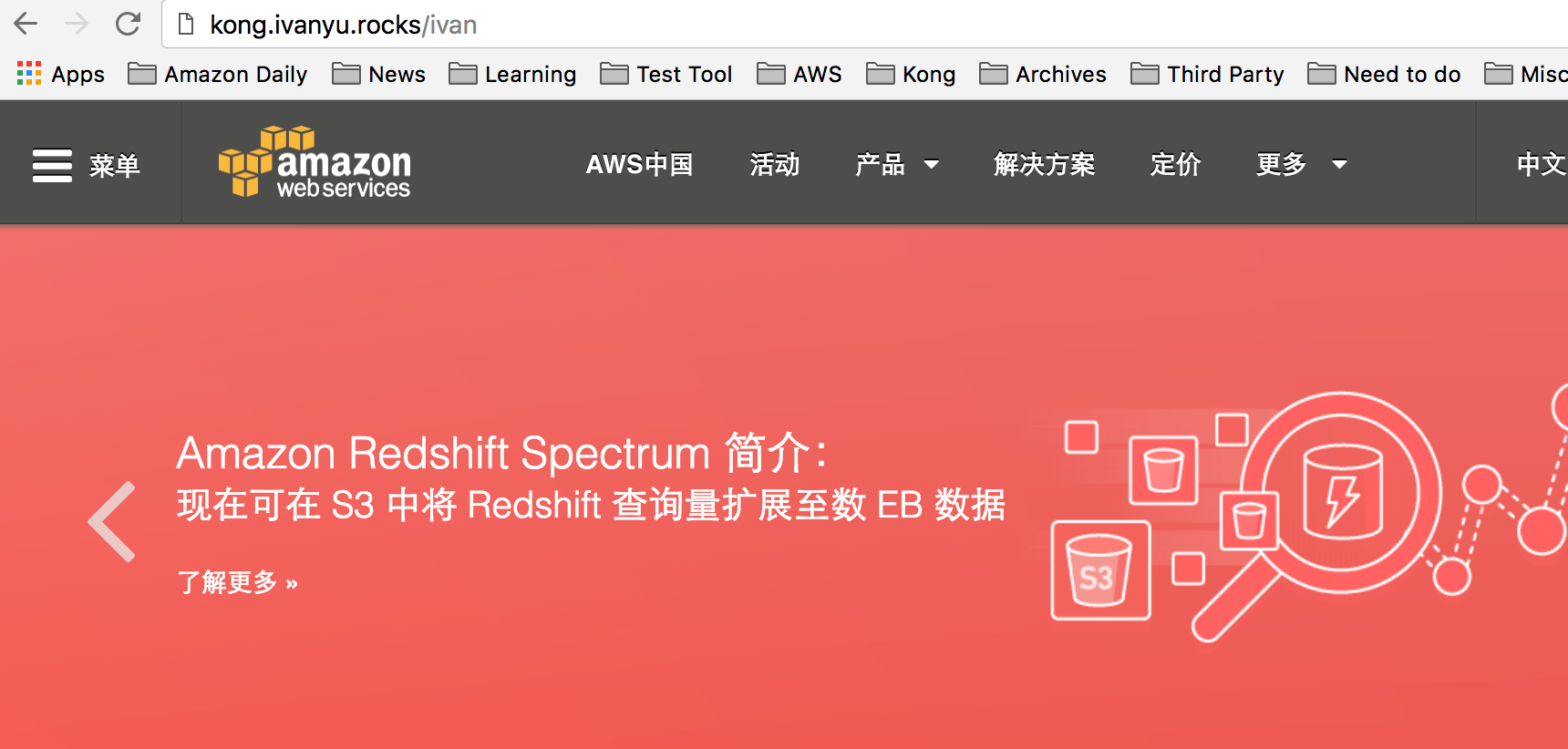The width and height of the screenshot is (1568, 749).
Task: Click the 了解更多 » link
Action: (x=238, y=582)
